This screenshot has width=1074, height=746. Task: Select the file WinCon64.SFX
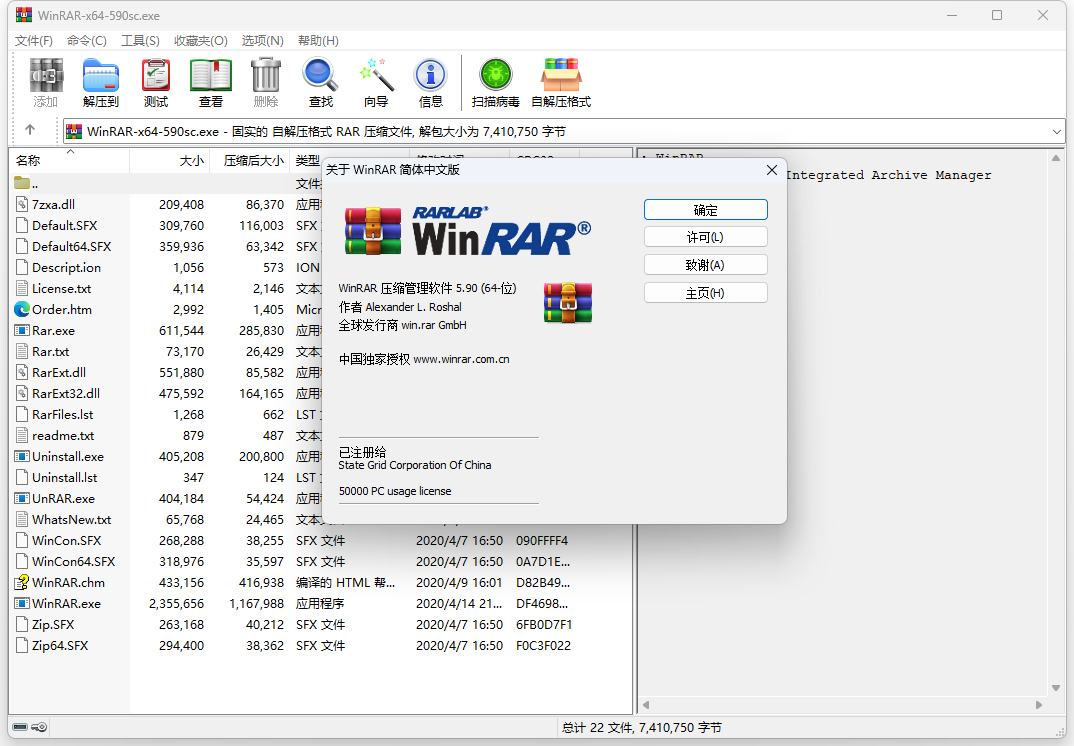pyautogui.click(x=73, y=562)
